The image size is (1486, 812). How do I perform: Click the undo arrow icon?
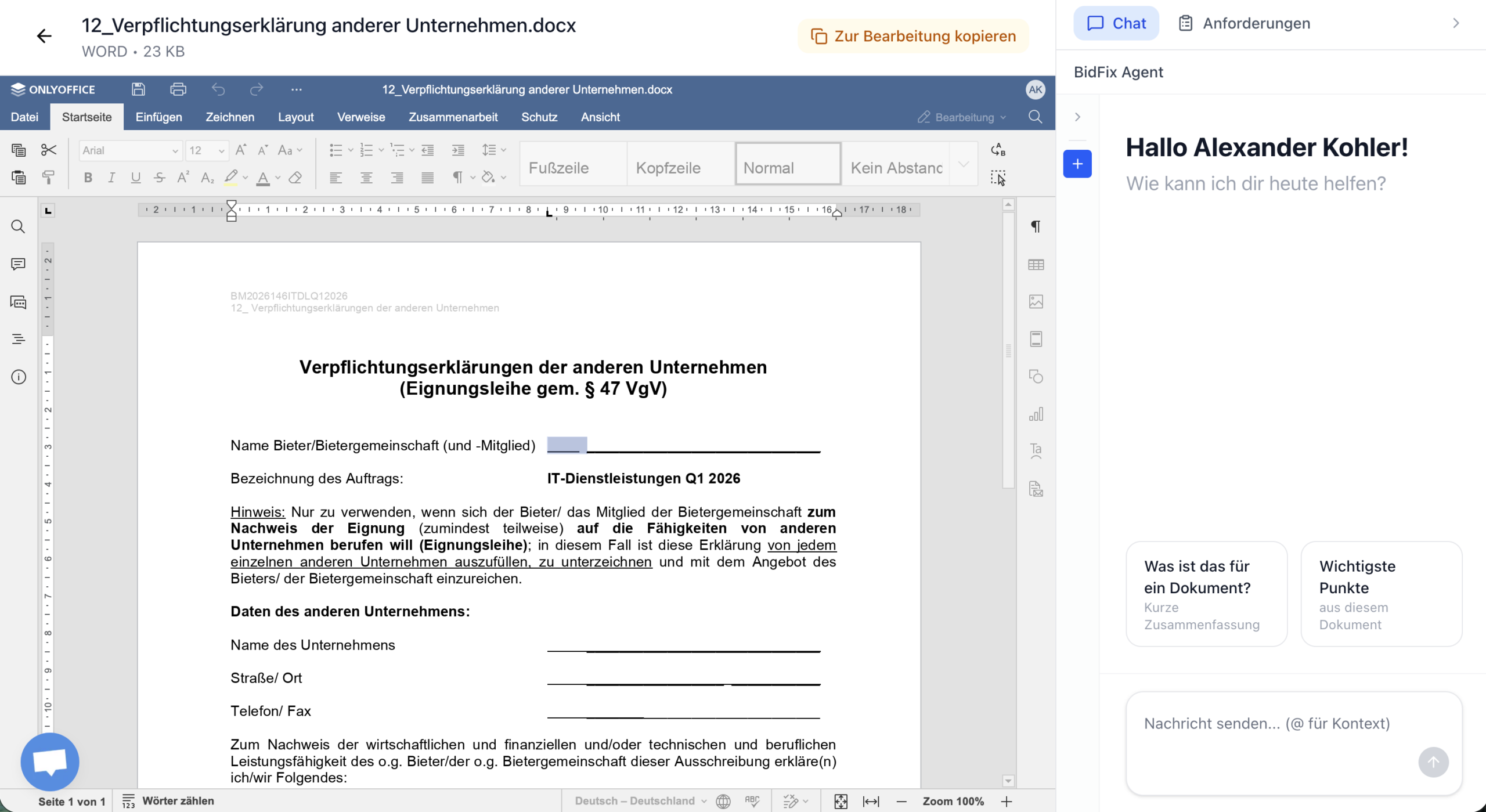pos(218,89)
